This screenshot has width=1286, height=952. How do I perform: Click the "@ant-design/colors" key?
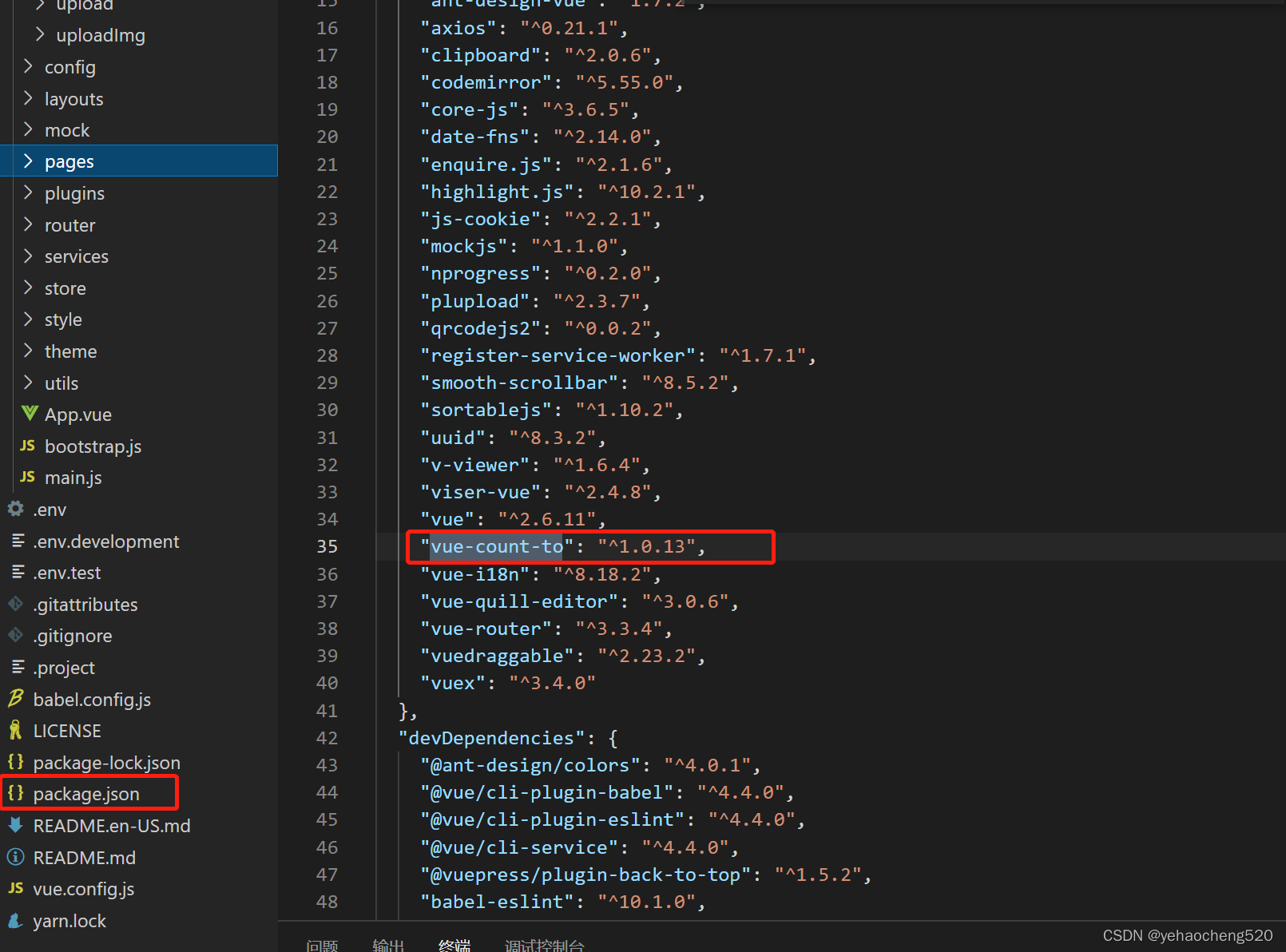530,765
